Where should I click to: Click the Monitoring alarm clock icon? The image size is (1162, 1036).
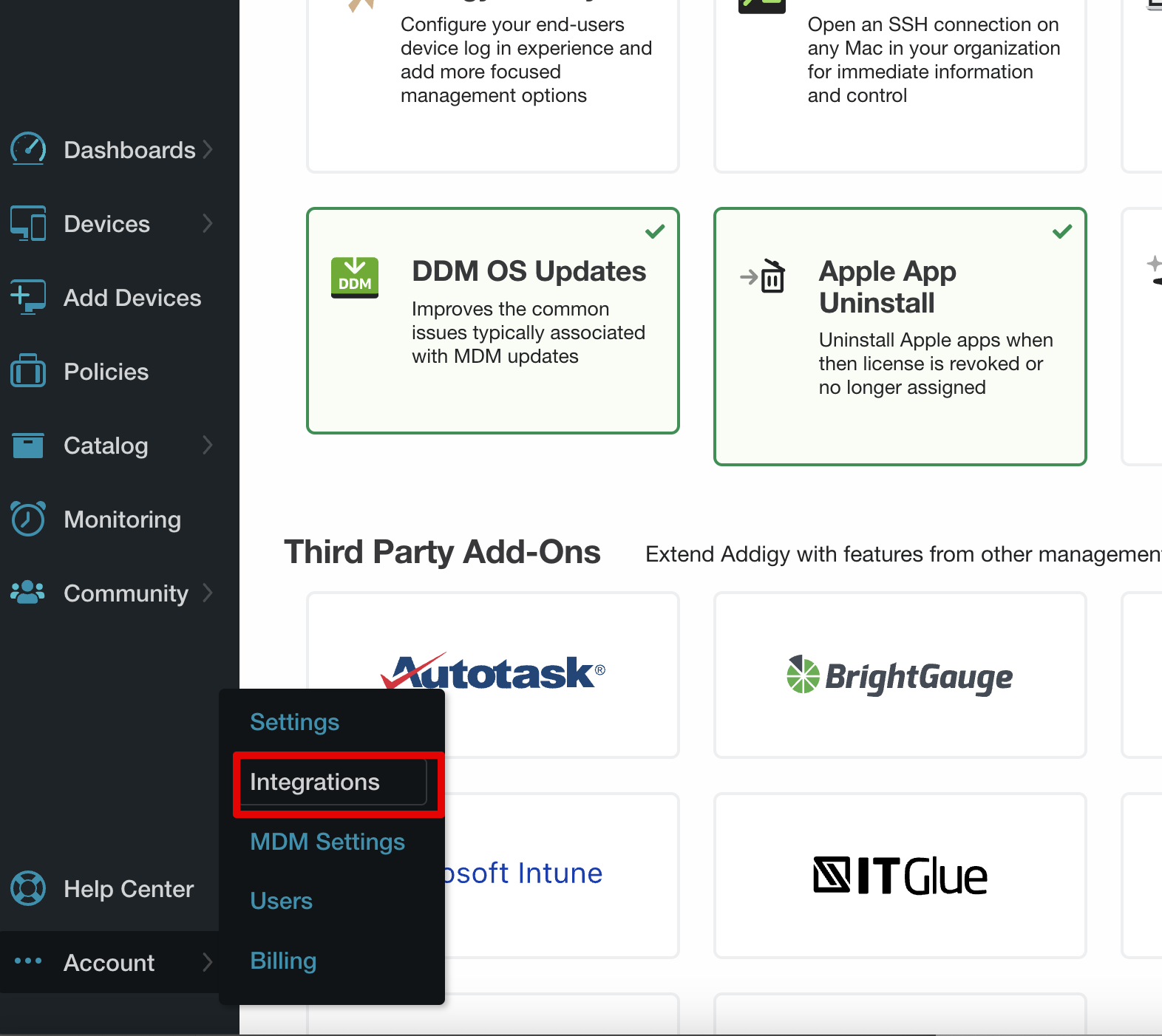point(28,519)
